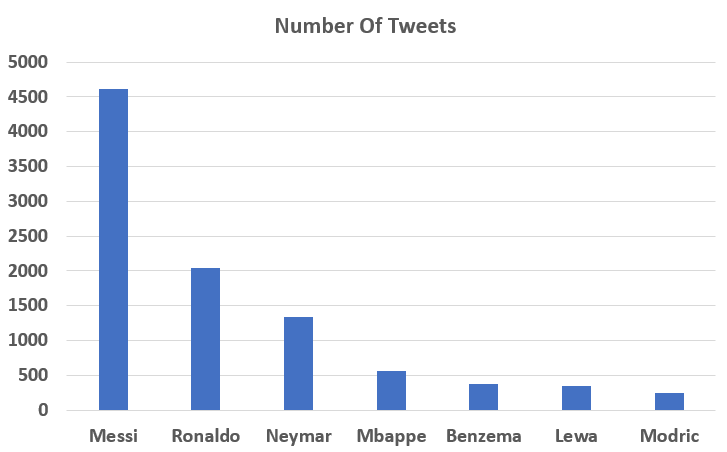Click the Modric bar
Screen dimensions: 727x452
[669, 401]
